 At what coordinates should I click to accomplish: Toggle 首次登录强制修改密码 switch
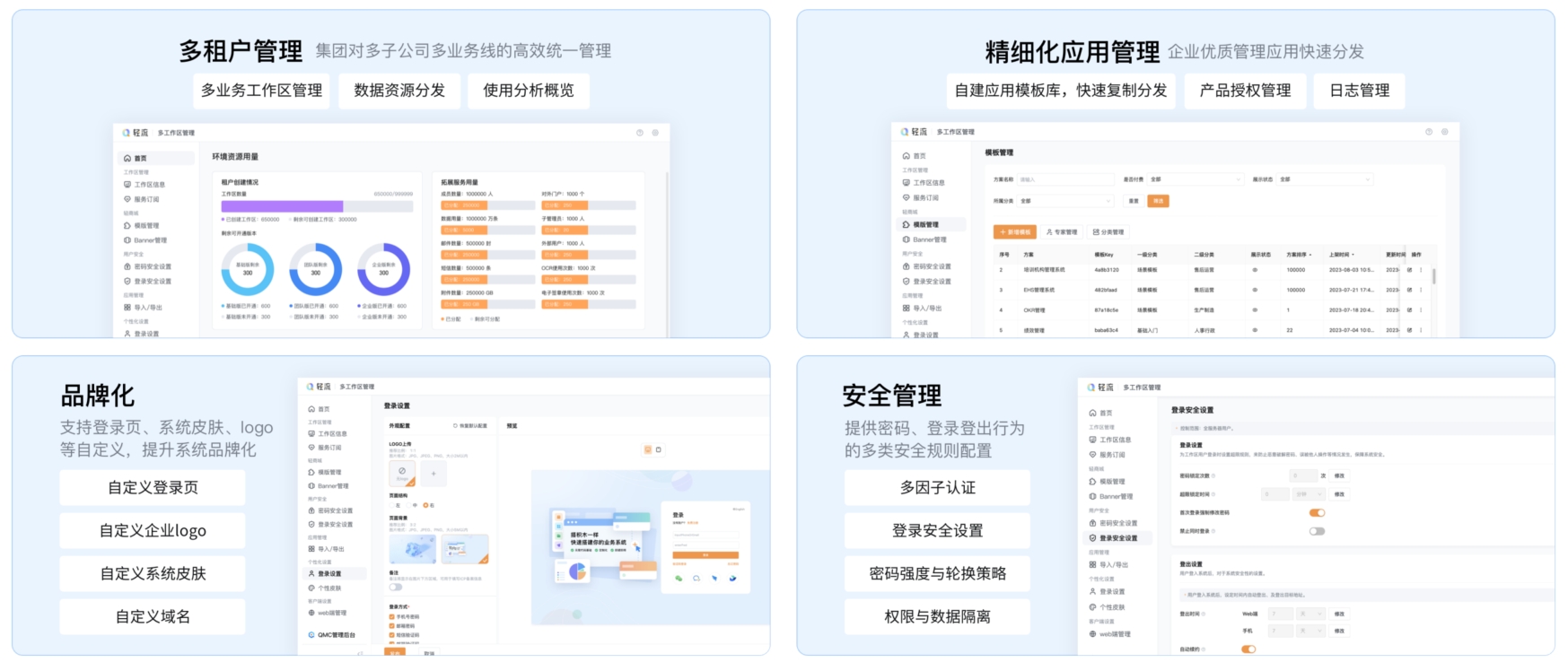click(x=1317, y=513)
